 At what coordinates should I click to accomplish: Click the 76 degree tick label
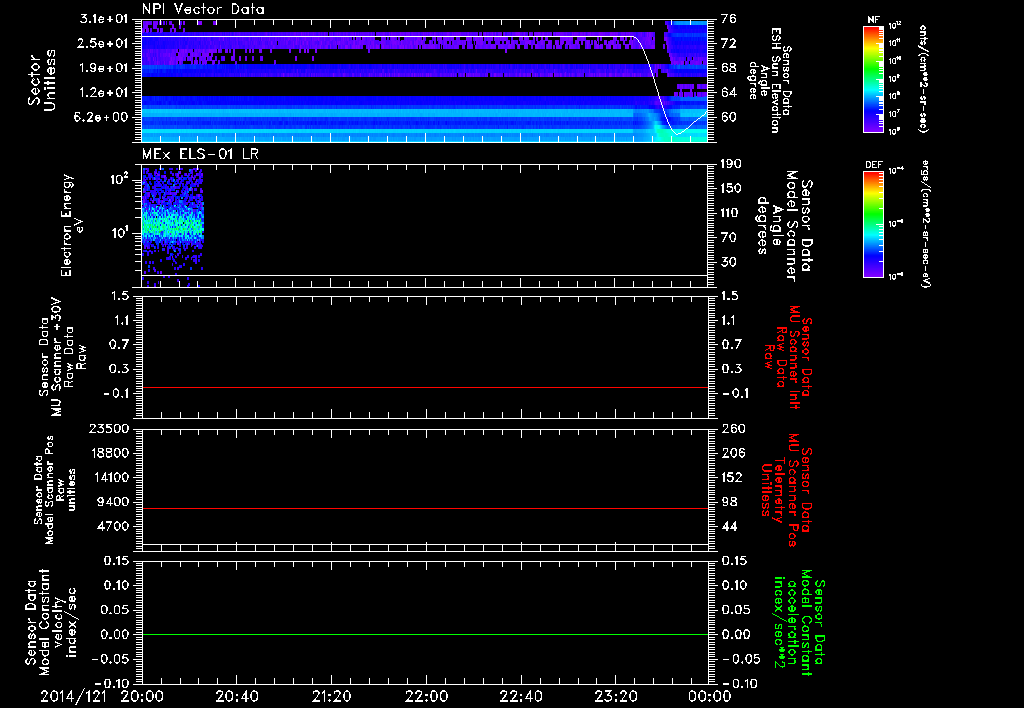tap(729, 18)
